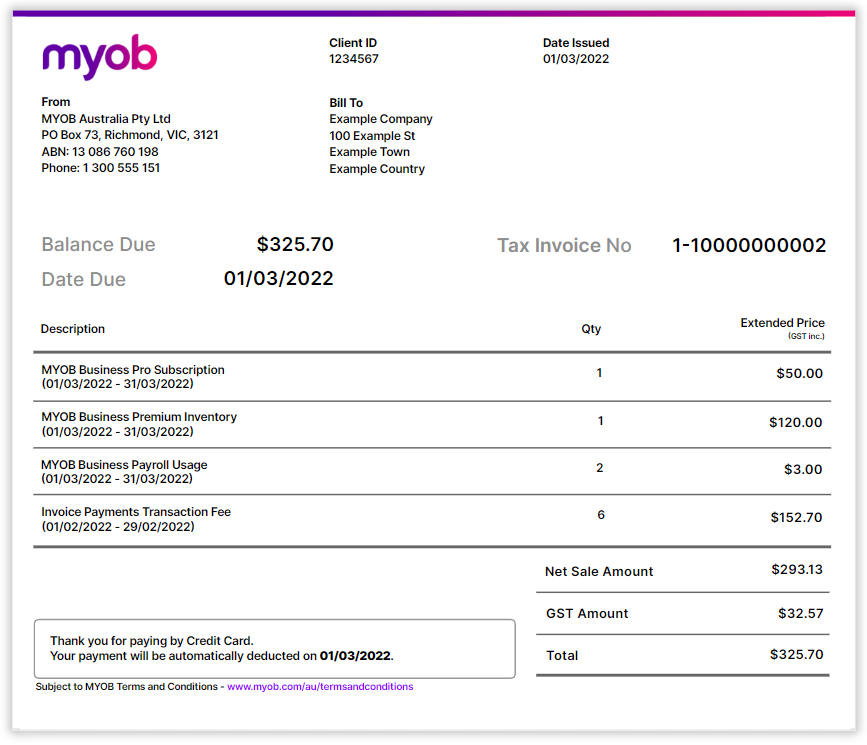Click the date beside Date Due
The width and height of the screenshot is (867, 745).
278,279
